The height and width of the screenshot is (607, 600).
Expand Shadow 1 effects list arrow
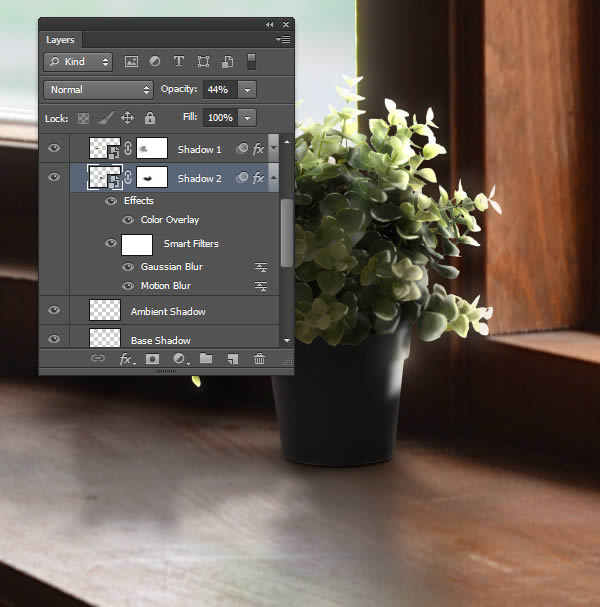point(274,148)
